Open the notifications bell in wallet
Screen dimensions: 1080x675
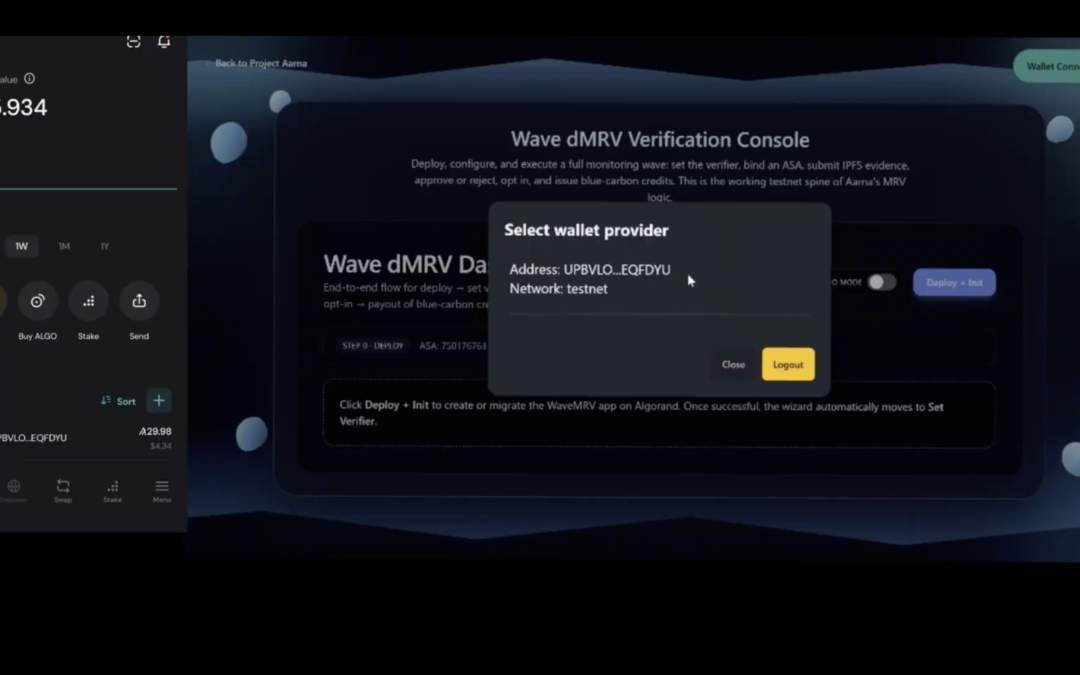pos(164,41)
